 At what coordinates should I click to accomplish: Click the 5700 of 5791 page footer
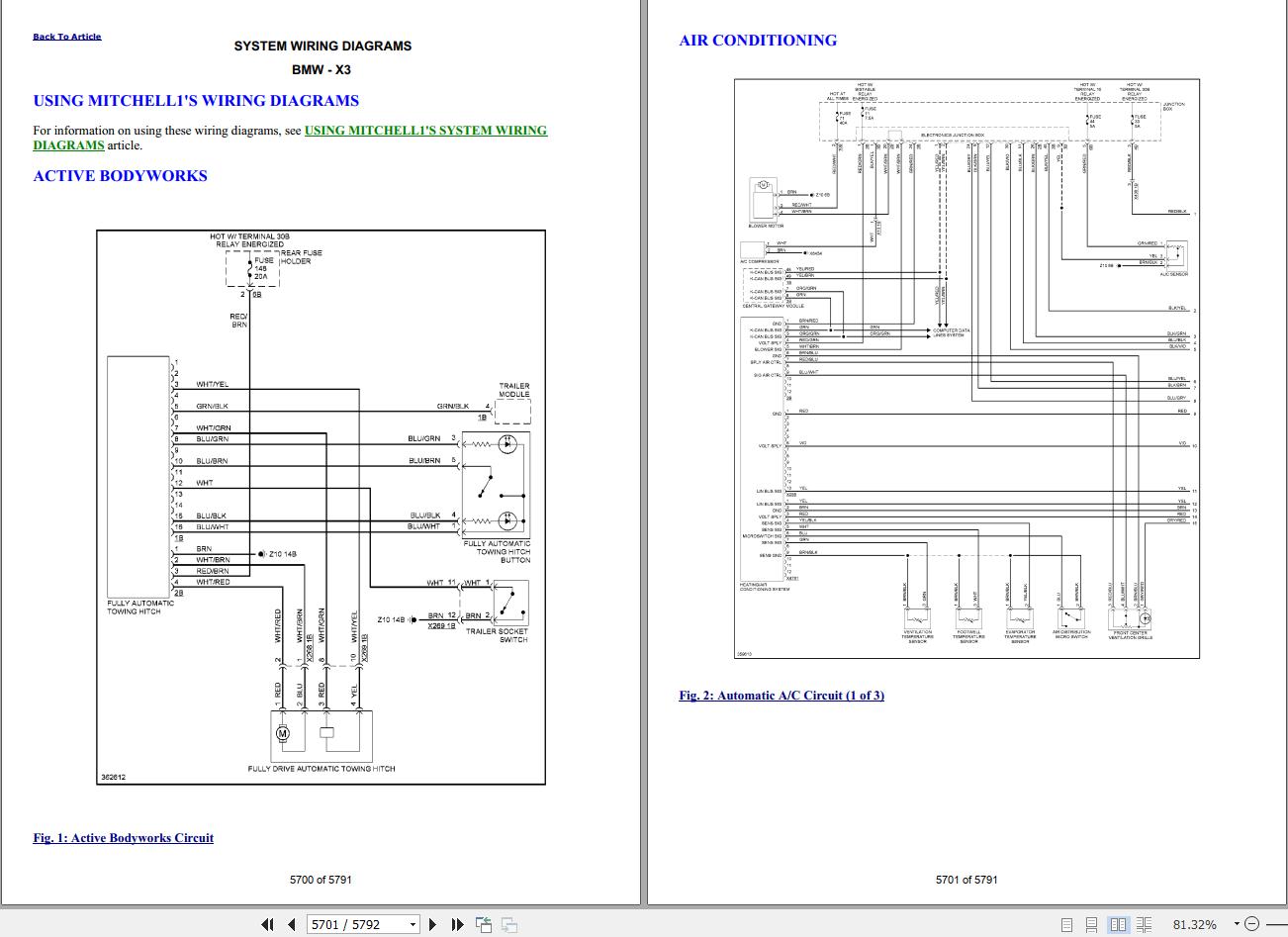pos(321,880)
